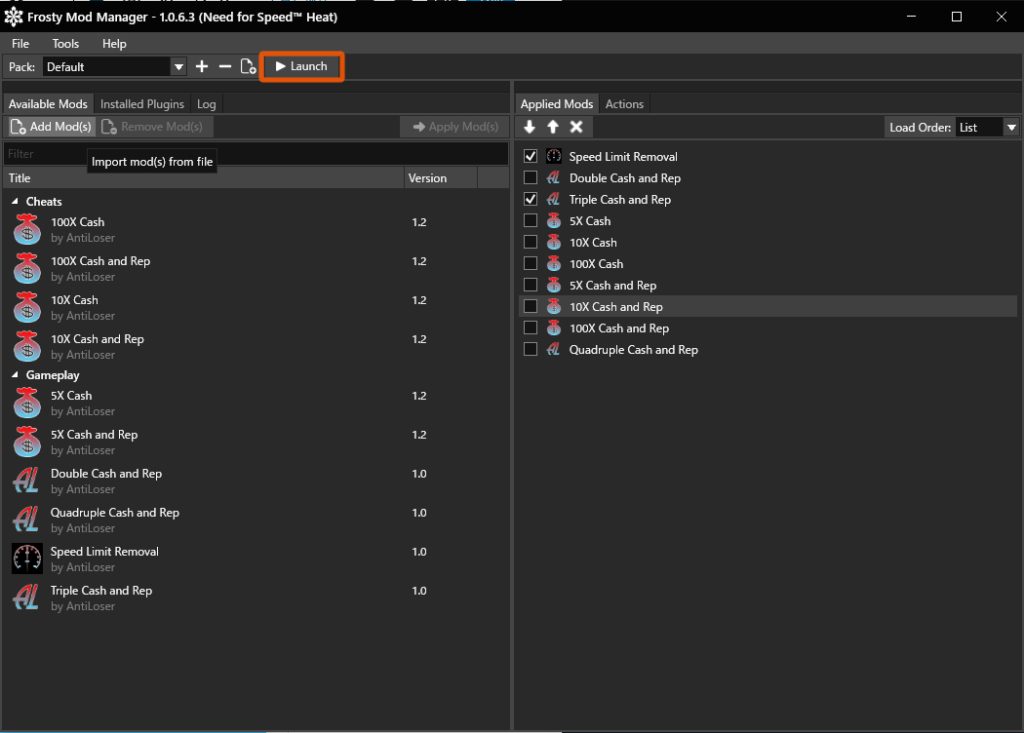Image resolution: width=1024 pixels, height=733 pixels.
Task: Open the Tools menu
Action: [x=65, y=44]
